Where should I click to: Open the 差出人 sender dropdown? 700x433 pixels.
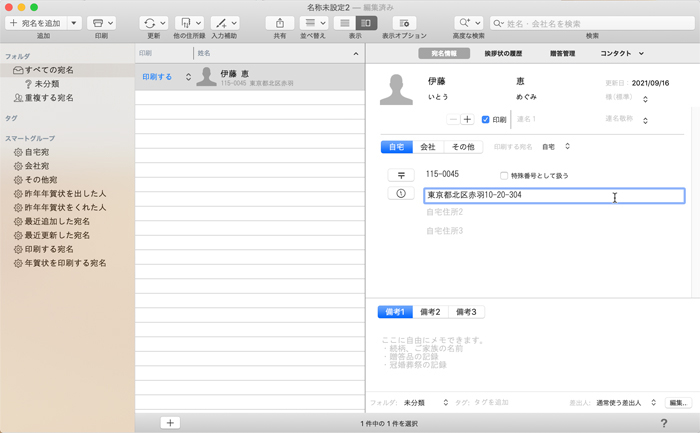coord(626,402)
